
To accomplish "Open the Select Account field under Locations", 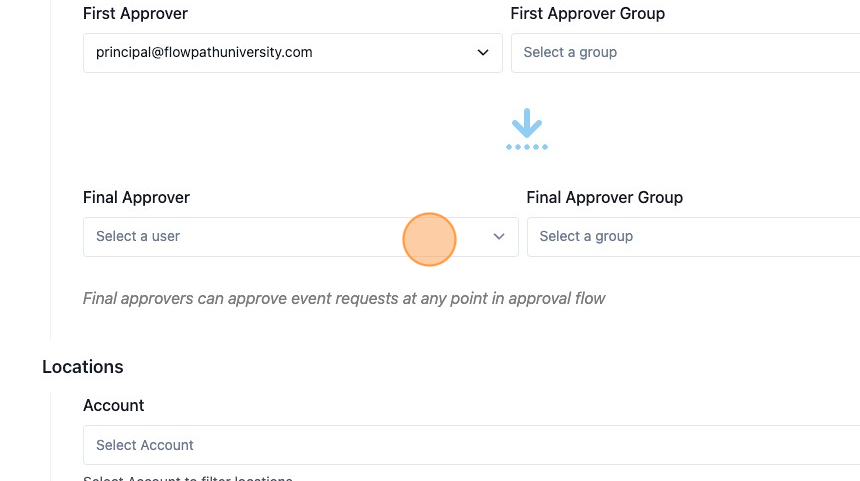I will pyautogui.click(x=472, y=445).
